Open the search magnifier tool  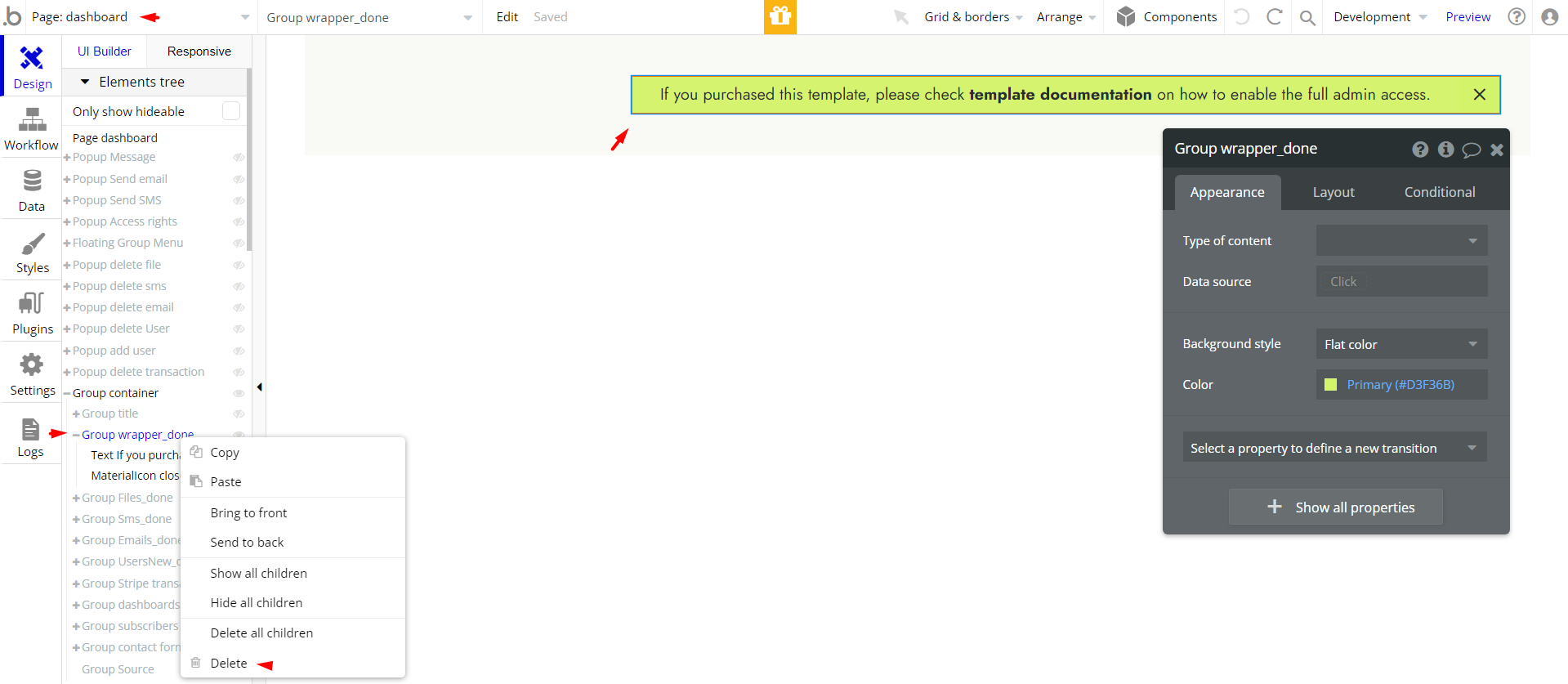click(1307, 17)
